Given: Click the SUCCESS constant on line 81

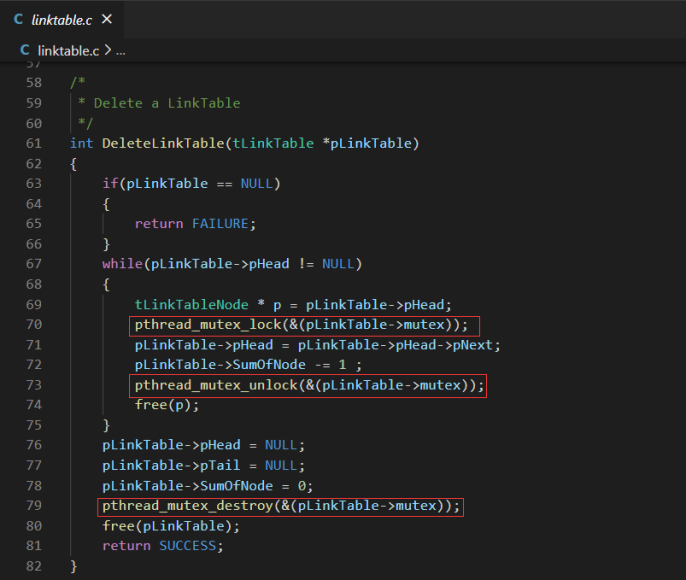Looking at the screenshot, I should click(188, 546).
